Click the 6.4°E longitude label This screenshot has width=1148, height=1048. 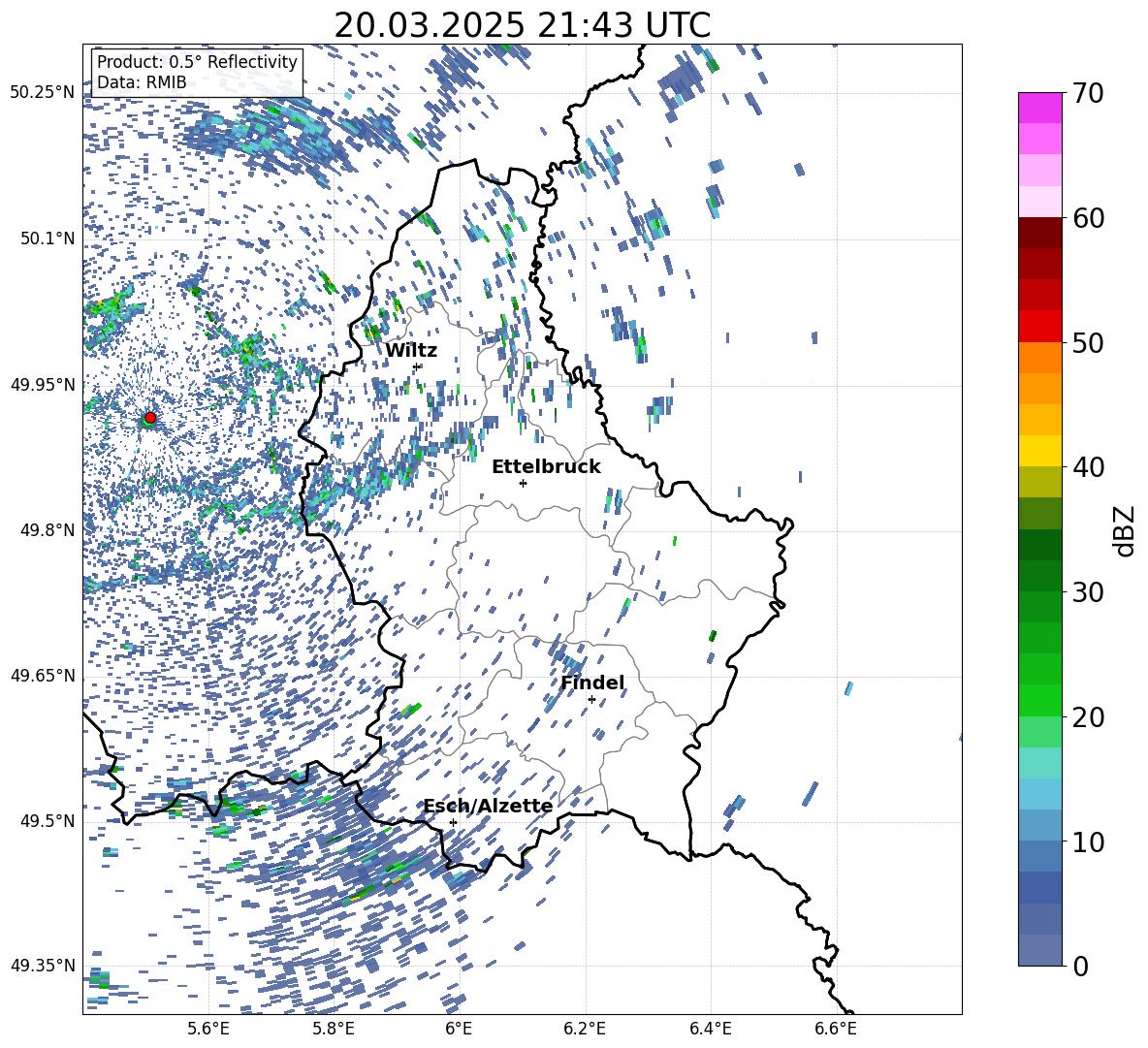710,1029
